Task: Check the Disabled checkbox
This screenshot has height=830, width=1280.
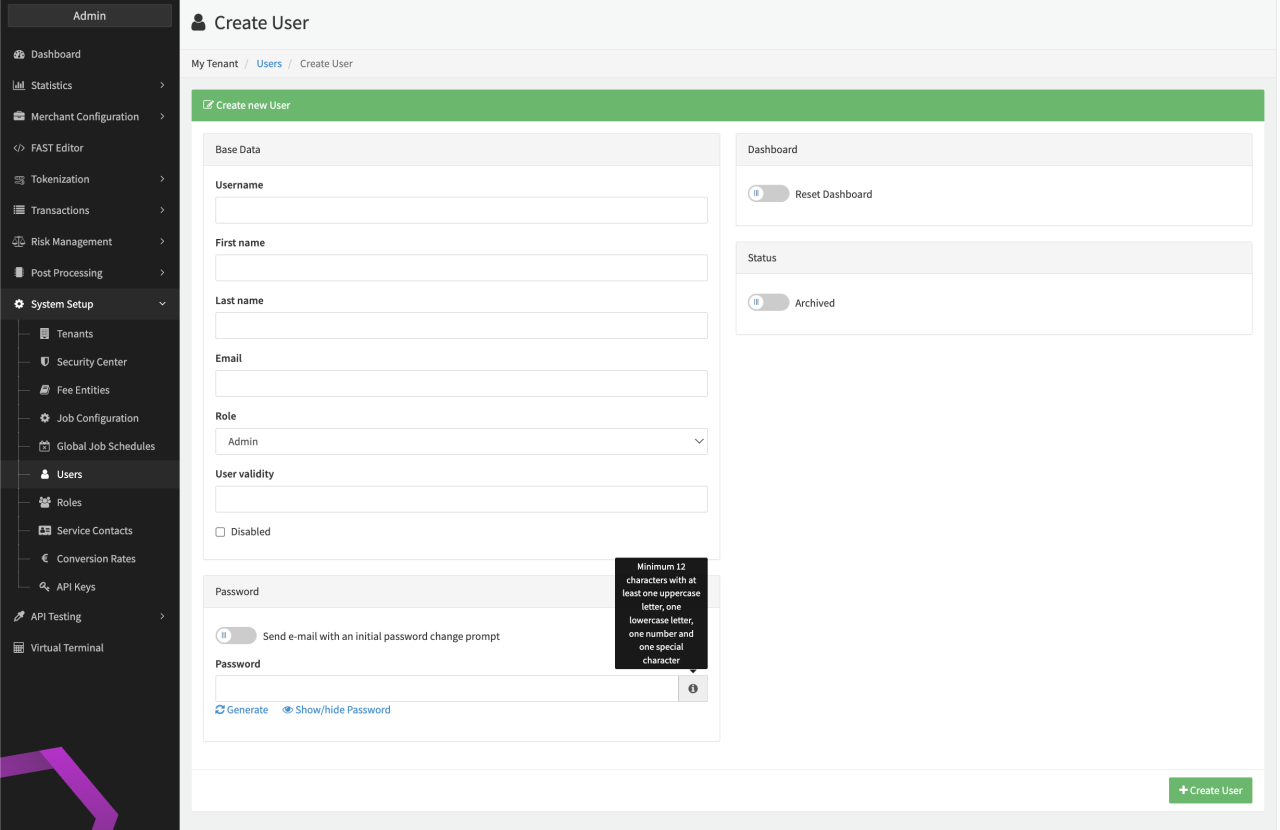Action: pyautogui.click(x=221, y=532)
